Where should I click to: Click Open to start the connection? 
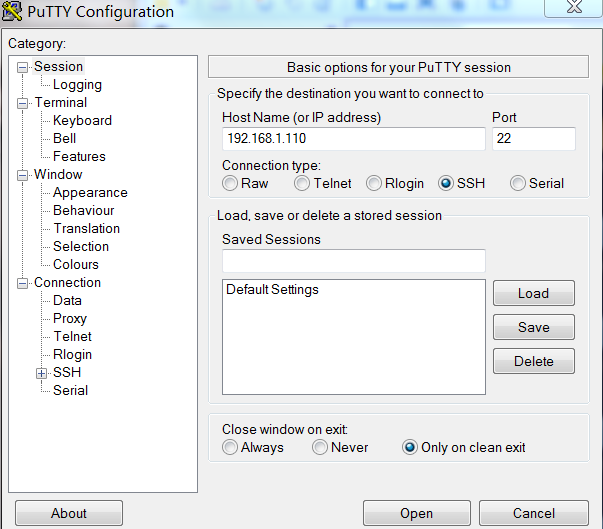click(416, 513)
